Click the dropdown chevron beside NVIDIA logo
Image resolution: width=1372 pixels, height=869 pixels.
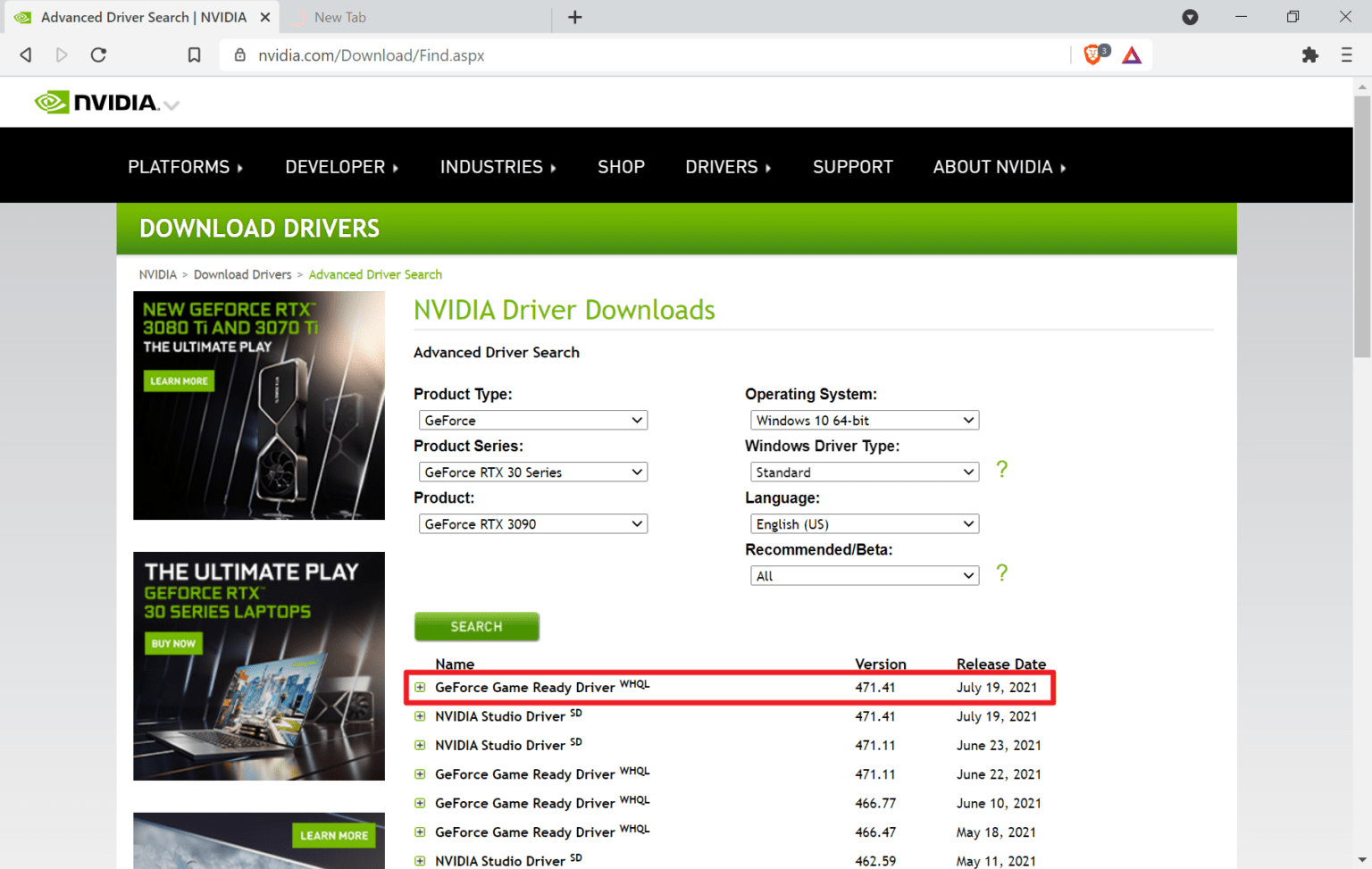(172, 105)
